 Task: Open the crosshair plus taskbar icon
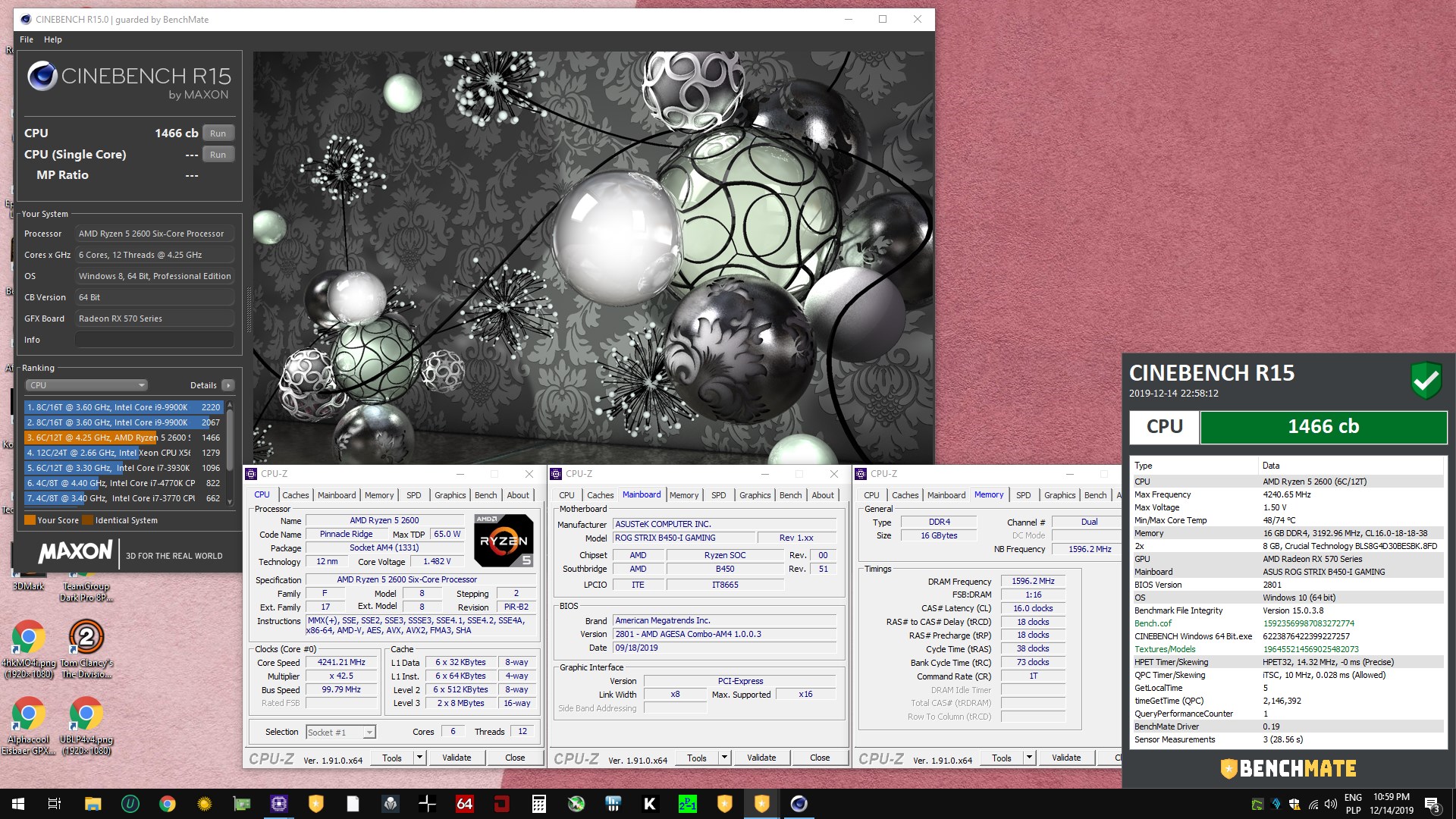click(x=427, y=804)
